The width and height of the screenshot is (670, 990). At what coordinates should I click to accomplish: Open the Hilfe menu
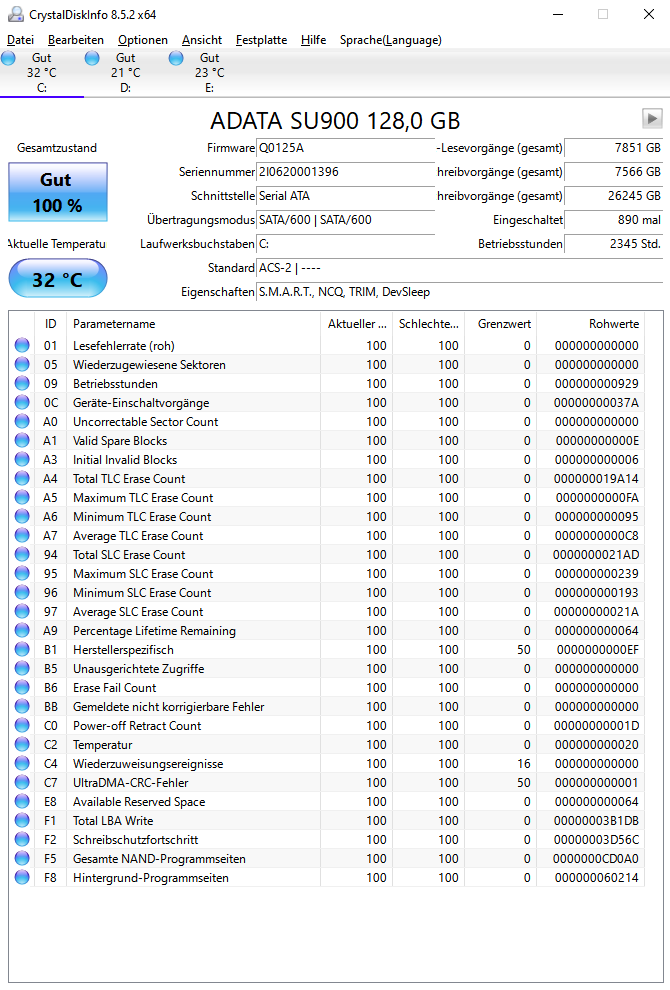[313, 40]
